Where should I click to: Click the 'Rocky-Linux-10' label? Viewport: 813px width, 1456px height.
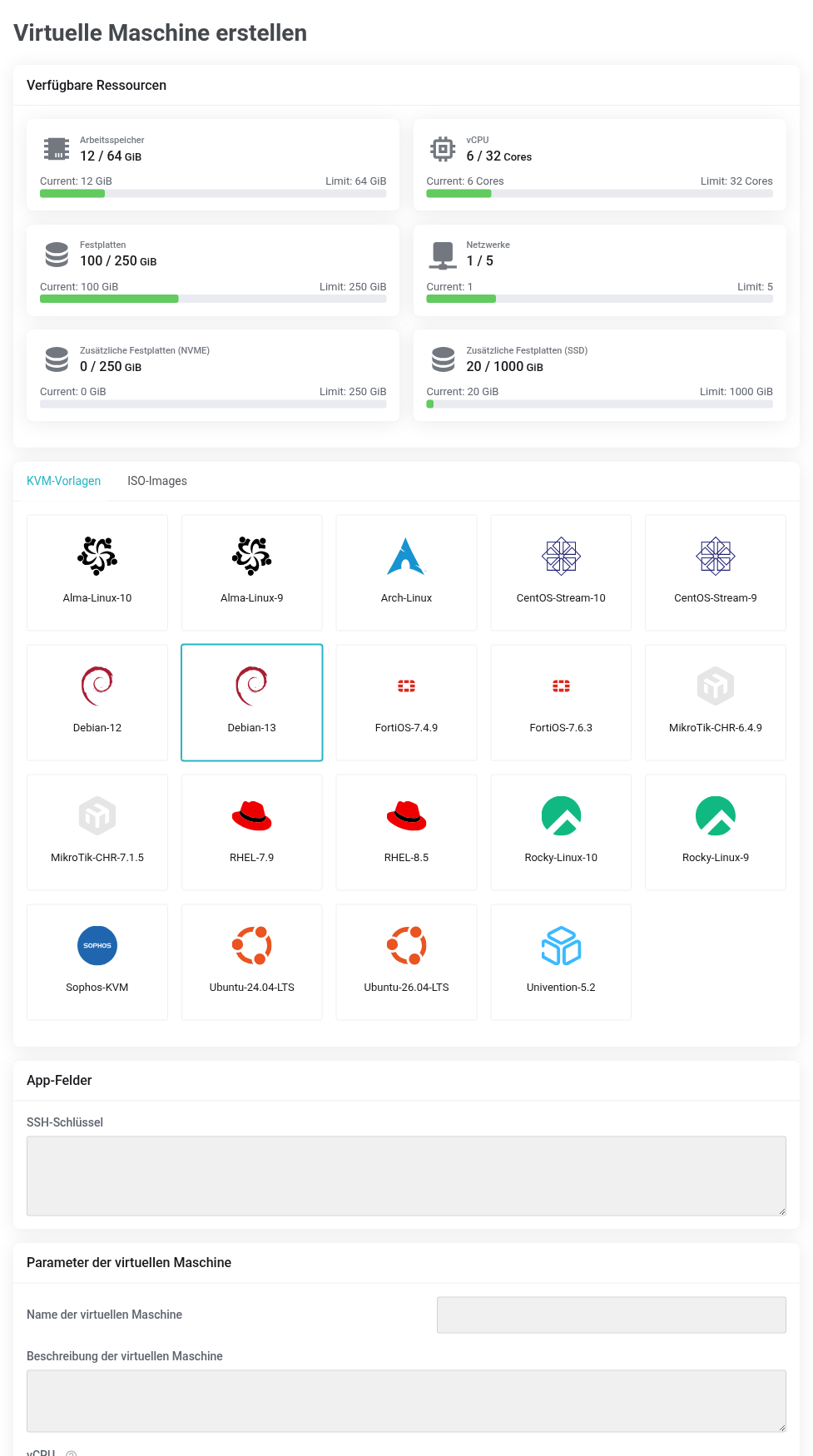561,858
